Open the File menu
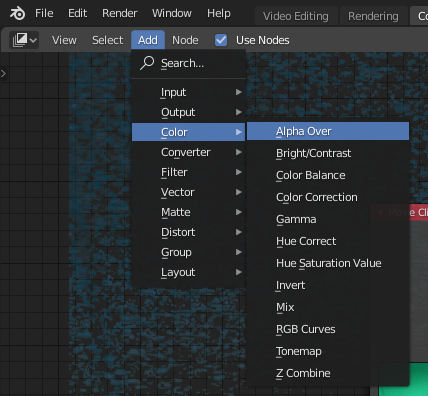 pos(44,13)
